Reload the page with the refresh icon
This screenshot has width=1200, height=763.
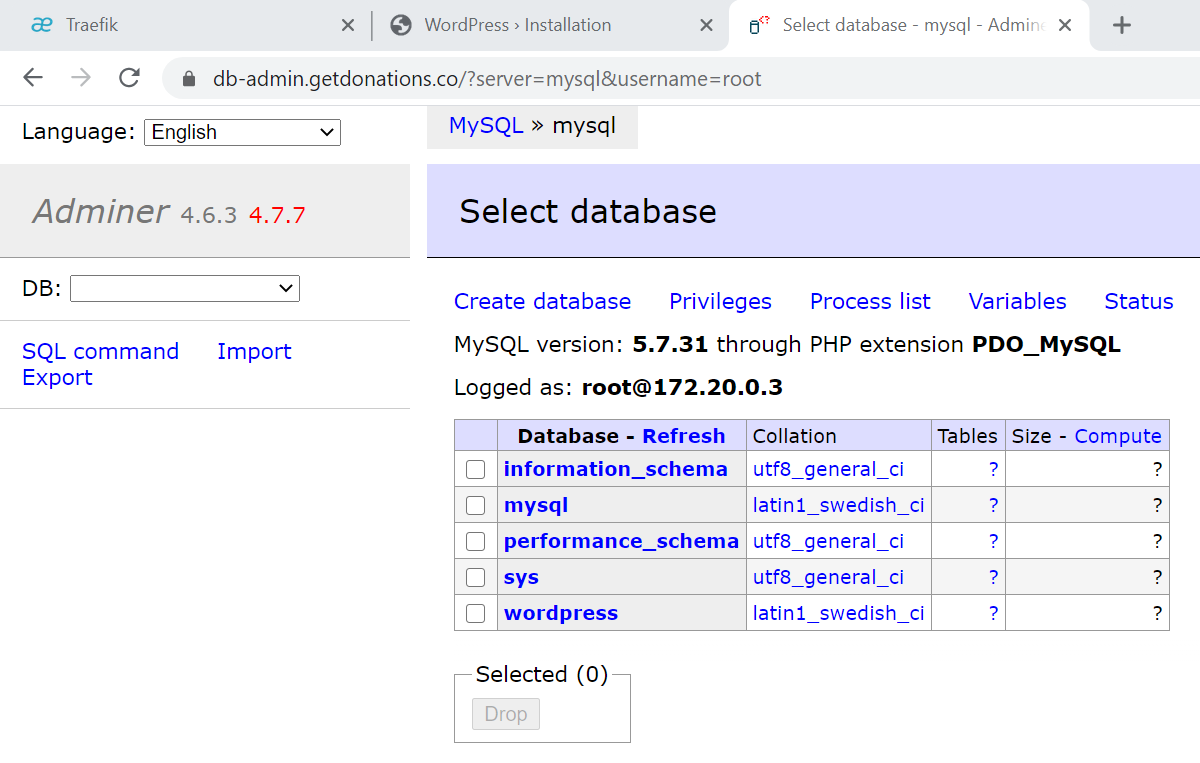point(129,78)
